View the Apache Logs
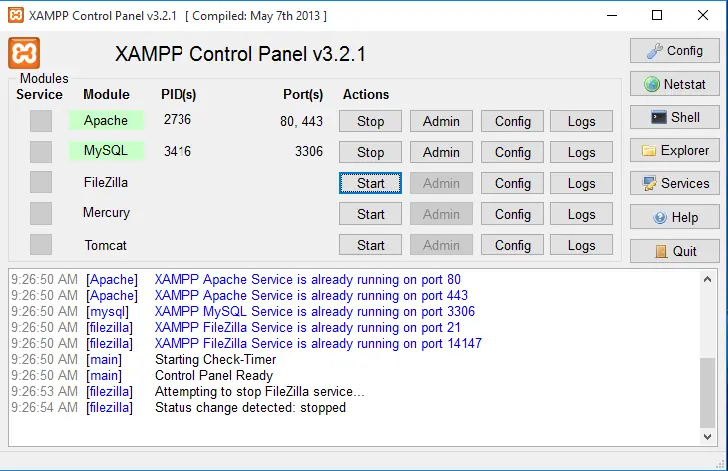The height and width of the screenshot is (471, 728). coord(581,121)
